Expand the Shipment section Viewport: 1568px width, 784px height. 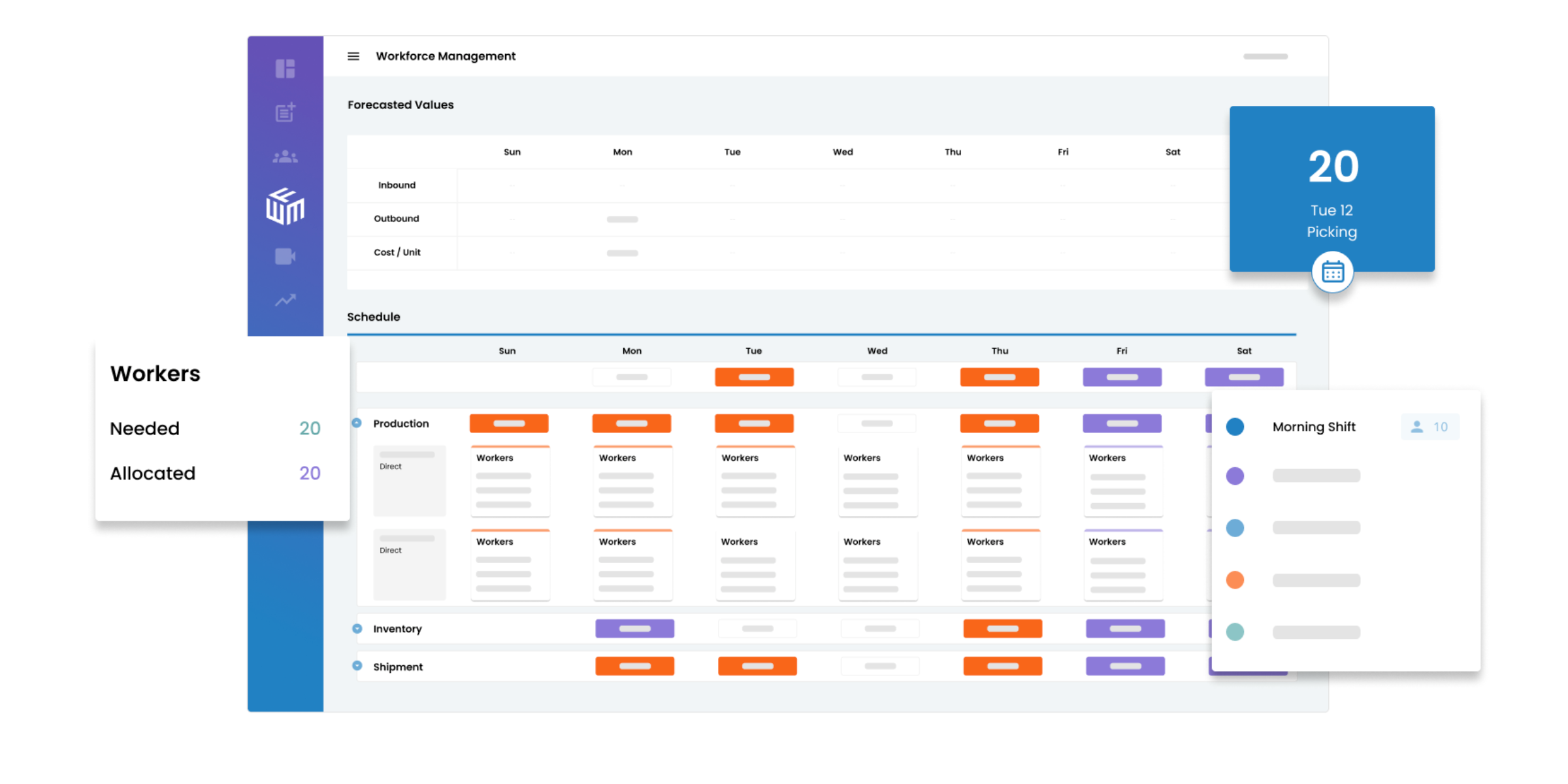(357, 666)
